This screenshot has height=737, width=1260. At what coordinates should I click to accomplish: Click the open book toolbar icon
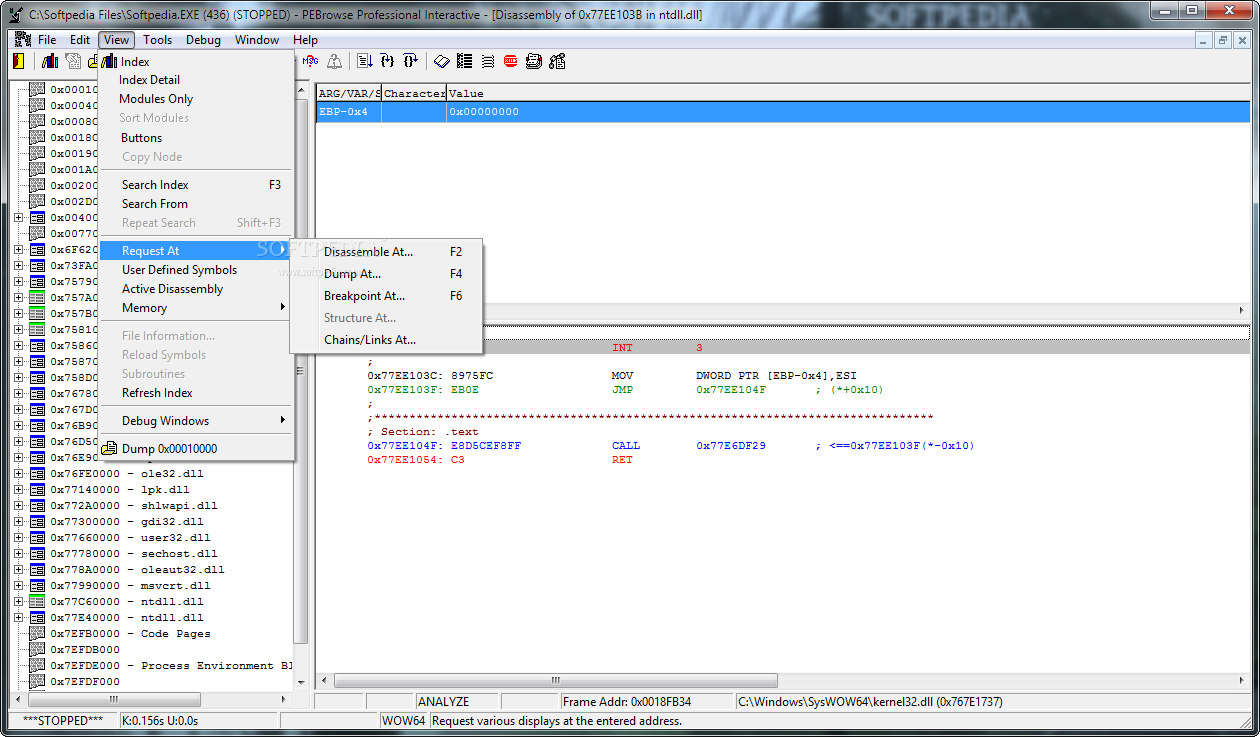coord(442,61)
